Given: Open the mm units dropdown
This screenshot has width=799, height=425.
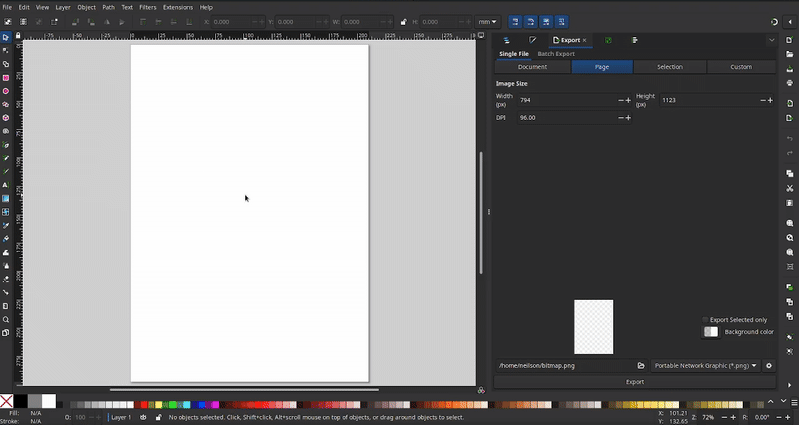Looking at the screenshot, I should 488,21.
